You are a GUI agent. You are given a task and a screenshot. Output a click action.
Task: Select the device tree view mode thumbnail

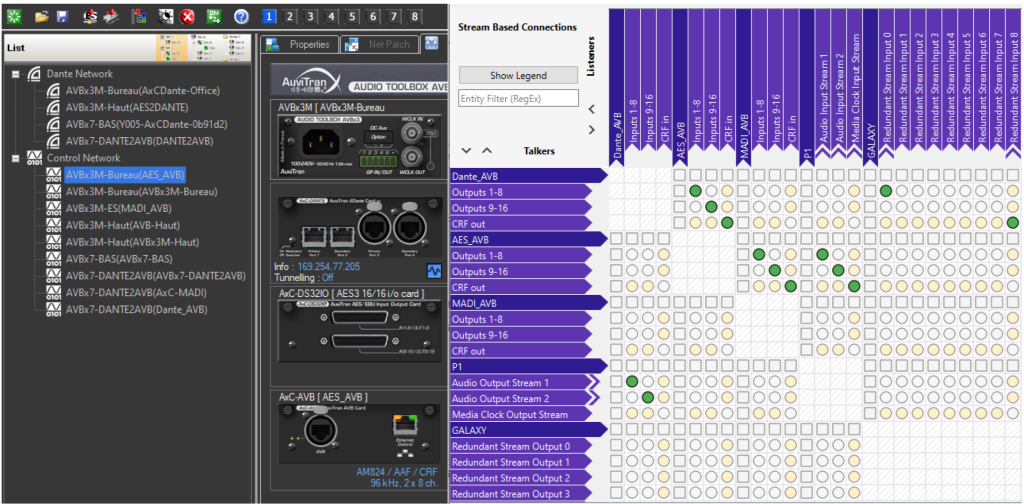[x=204, y=48]
